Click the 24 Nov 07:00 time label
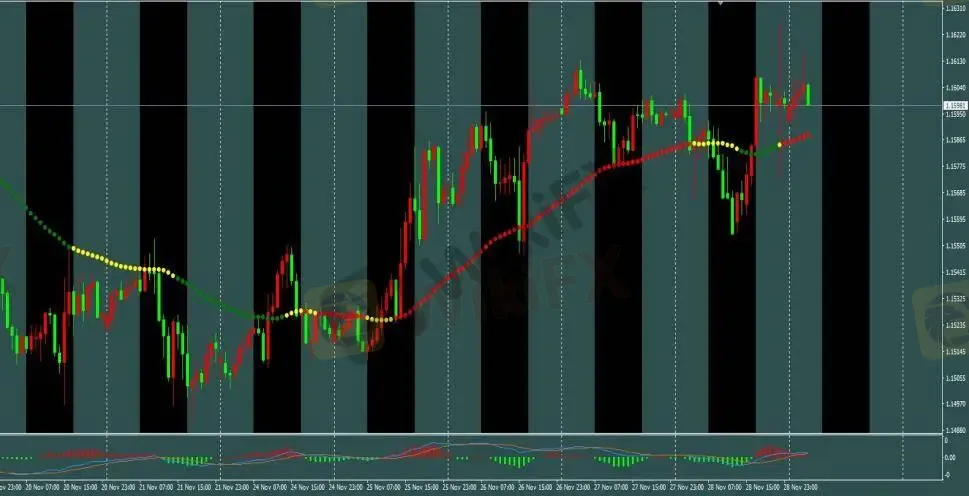Image resolution: width=969 pixels, height=496 pixels. (x=270, y=487)
